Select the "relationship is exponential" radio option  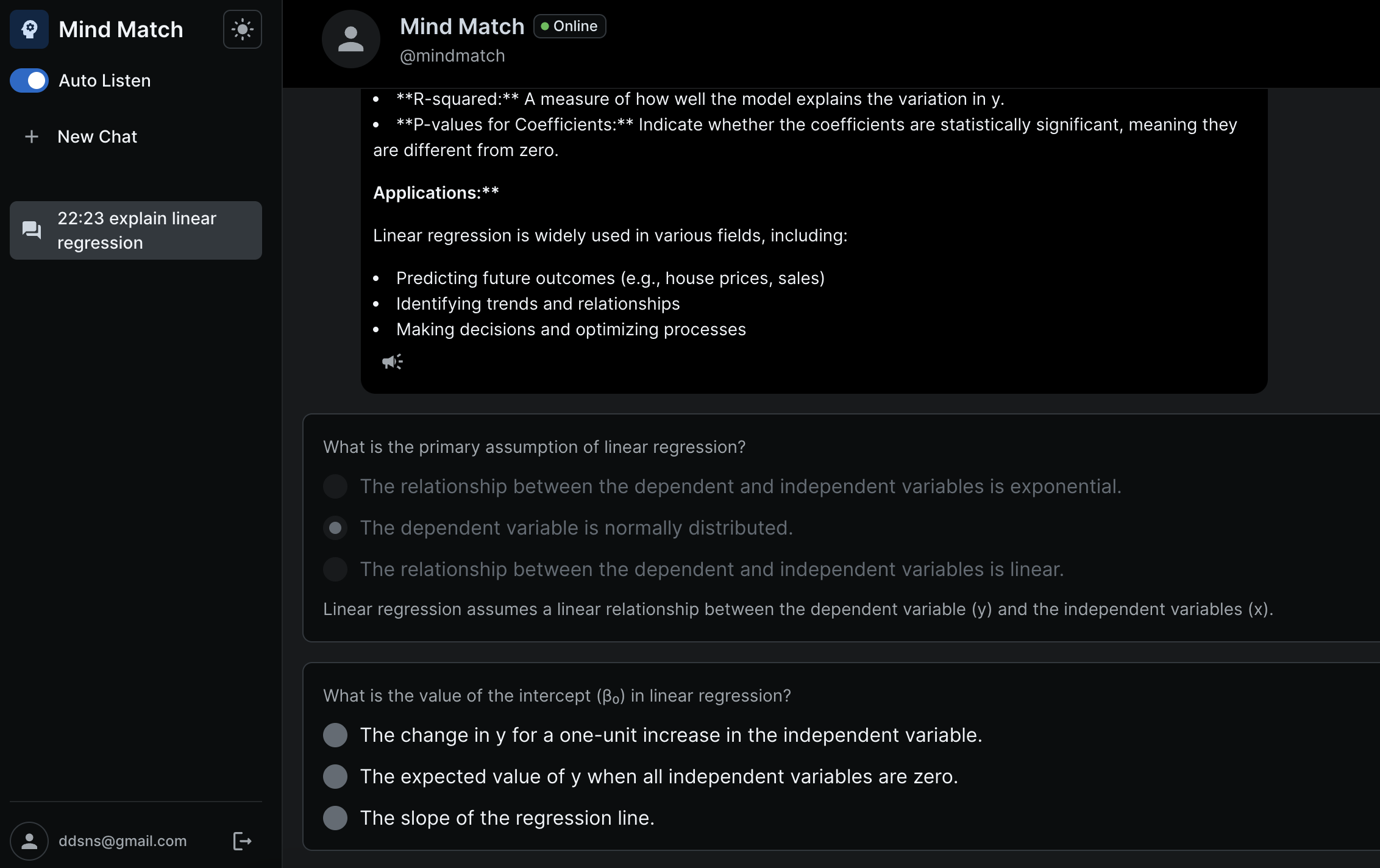coord(335,486)
